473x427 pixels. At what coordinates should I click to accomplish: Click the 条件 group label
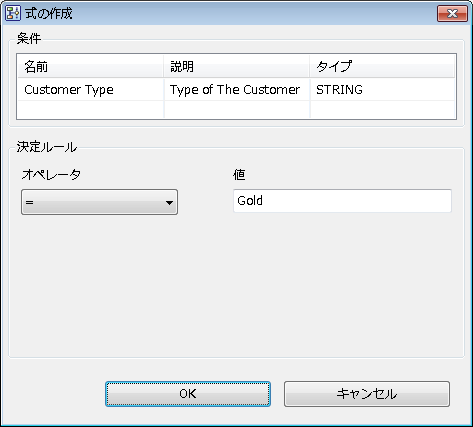click(x=29, y=39)
